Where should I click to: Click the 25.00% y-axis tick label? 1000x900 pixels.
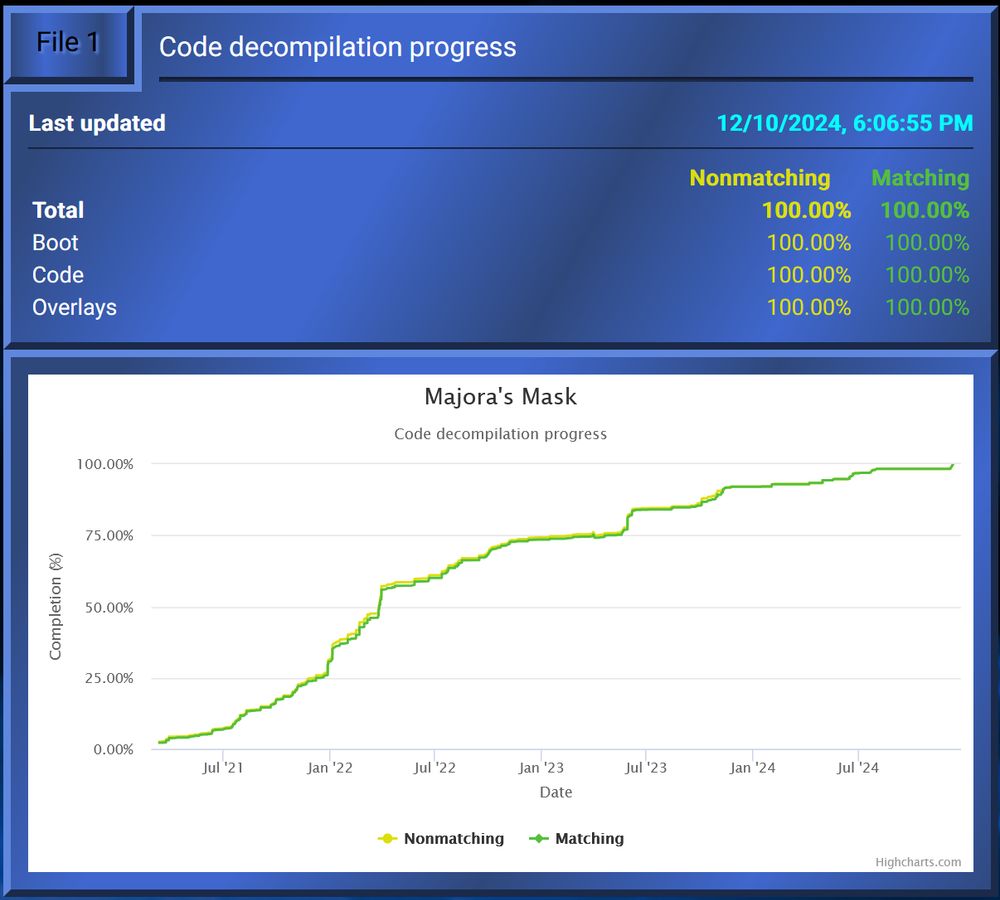click(x=109, y=678)
